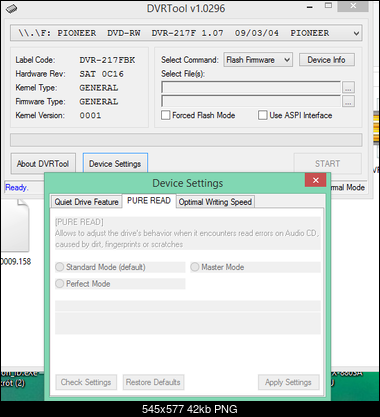Viewport: 380px width, 417px height.
Task: Switch to the Quiet Drive Feature tab
Action: [86, 202]
